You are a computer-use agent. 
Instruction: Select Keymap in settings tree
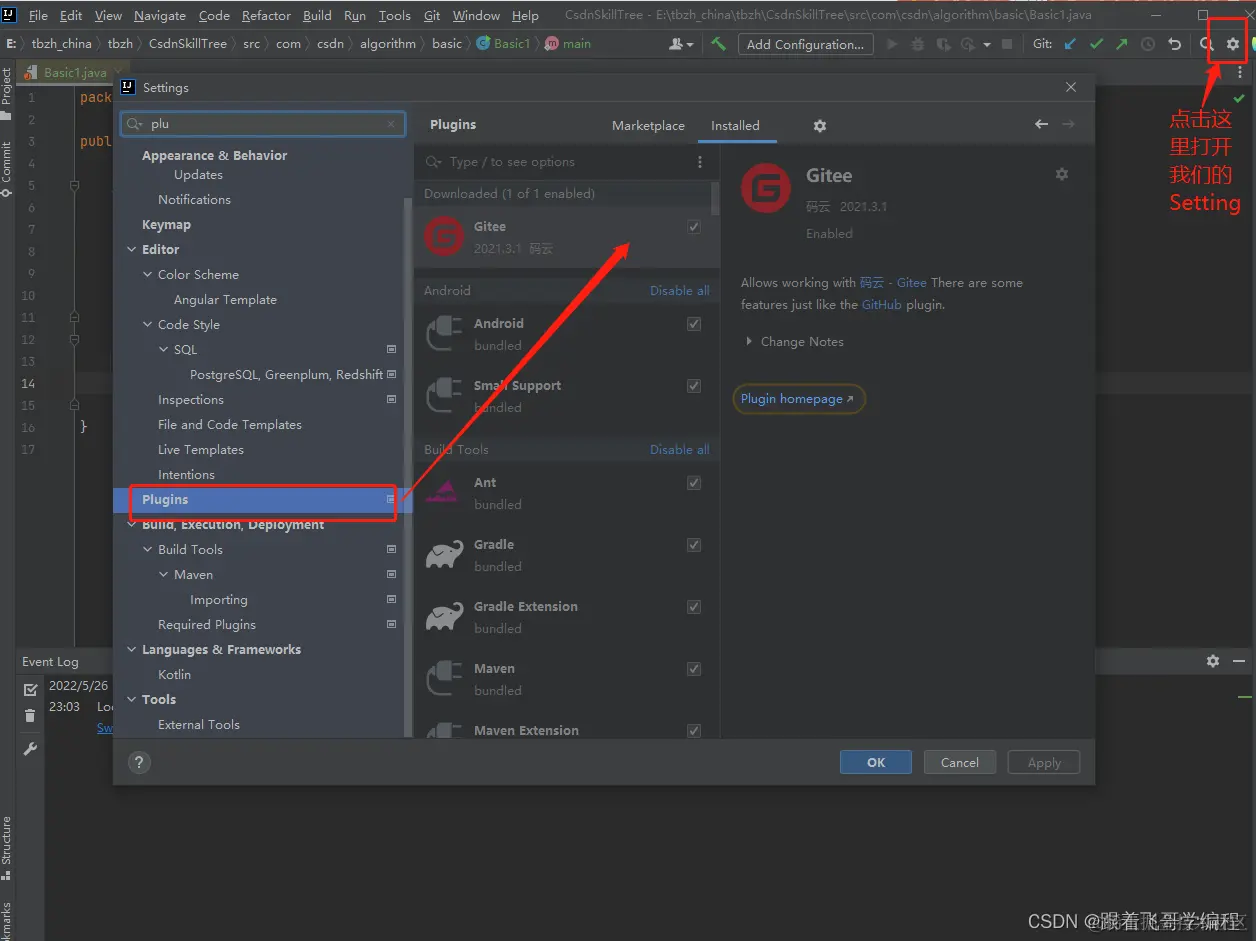(166, 225)
